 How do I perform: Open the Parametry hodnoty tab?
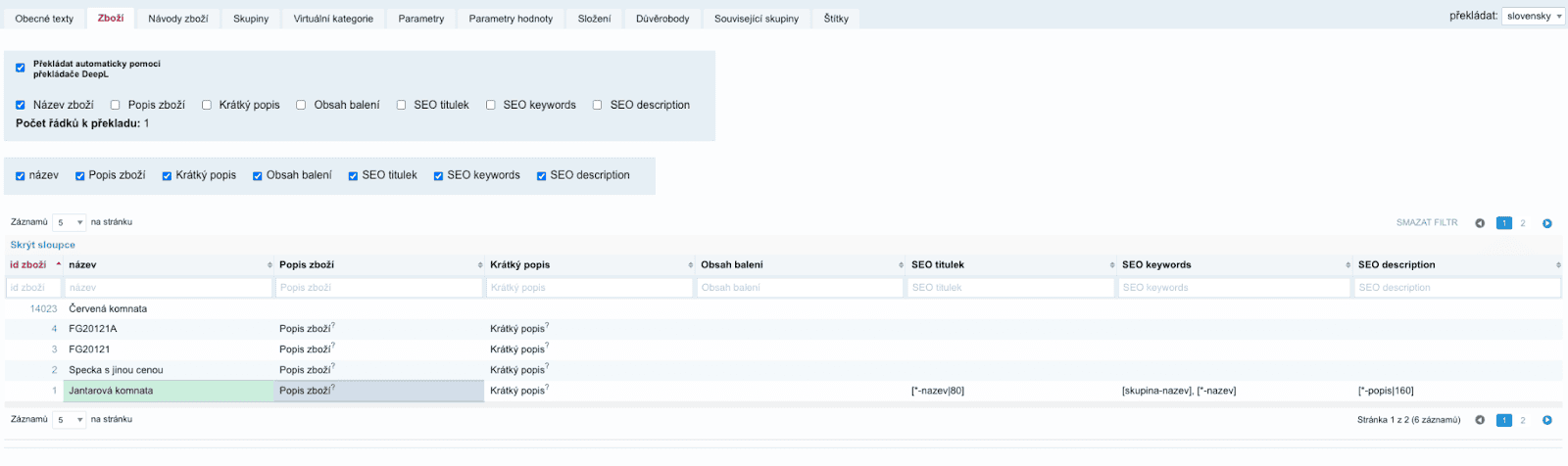[510, 19]
